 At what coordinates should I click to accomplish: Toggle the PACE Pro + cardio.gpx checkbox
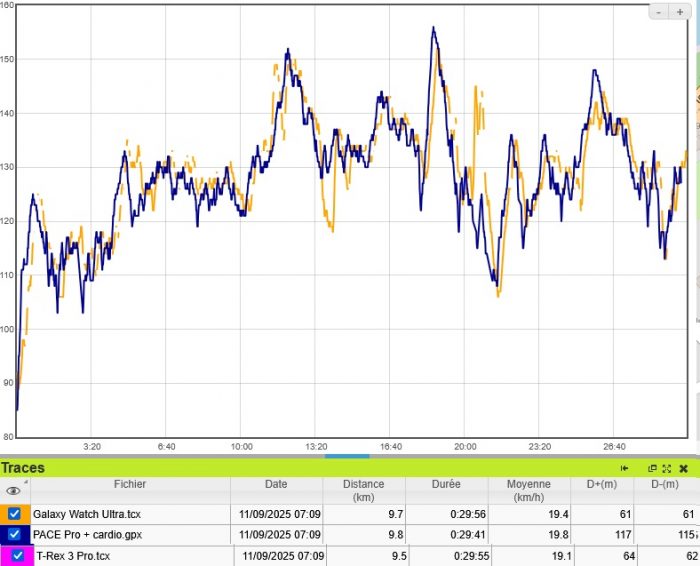14,534
